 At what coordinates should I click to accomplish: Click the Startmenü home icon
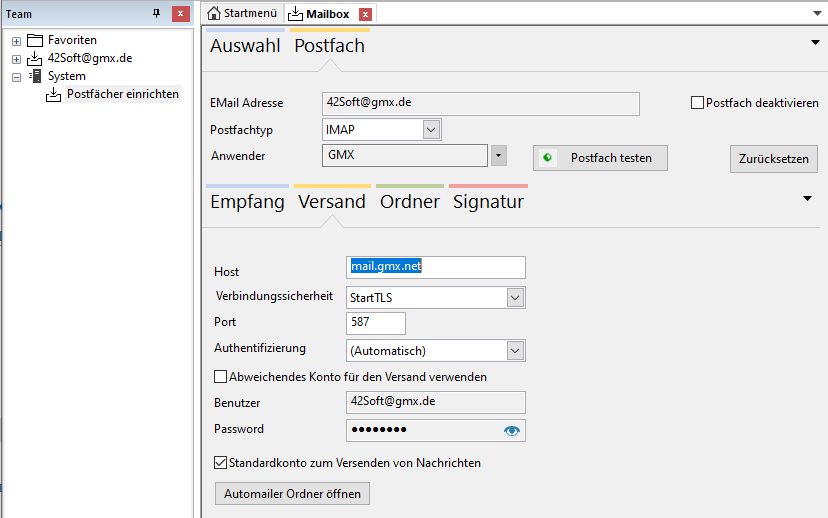tap(214, 13)
